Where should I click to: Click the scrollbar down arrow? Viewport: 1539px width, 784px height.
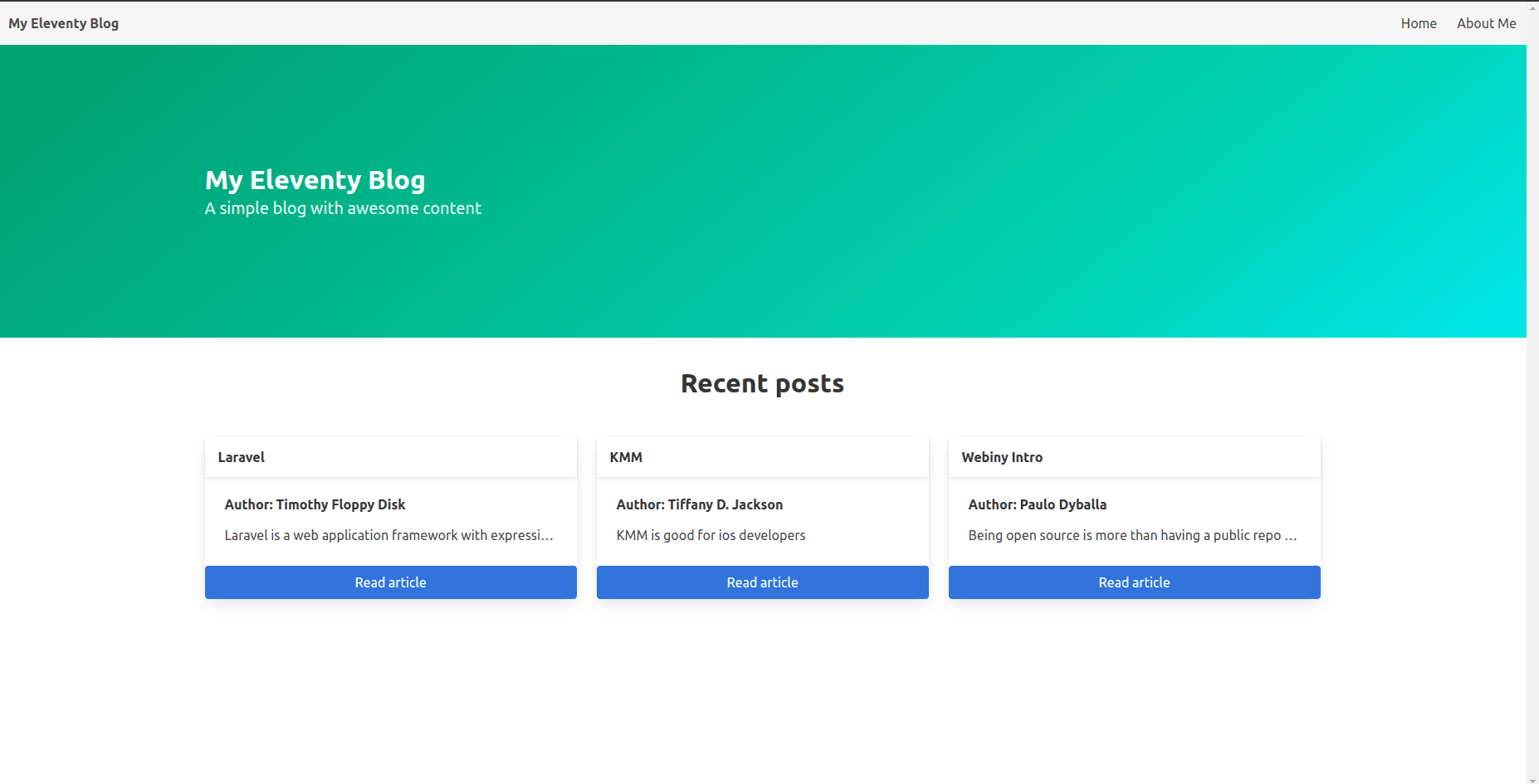pos(1532,779)
